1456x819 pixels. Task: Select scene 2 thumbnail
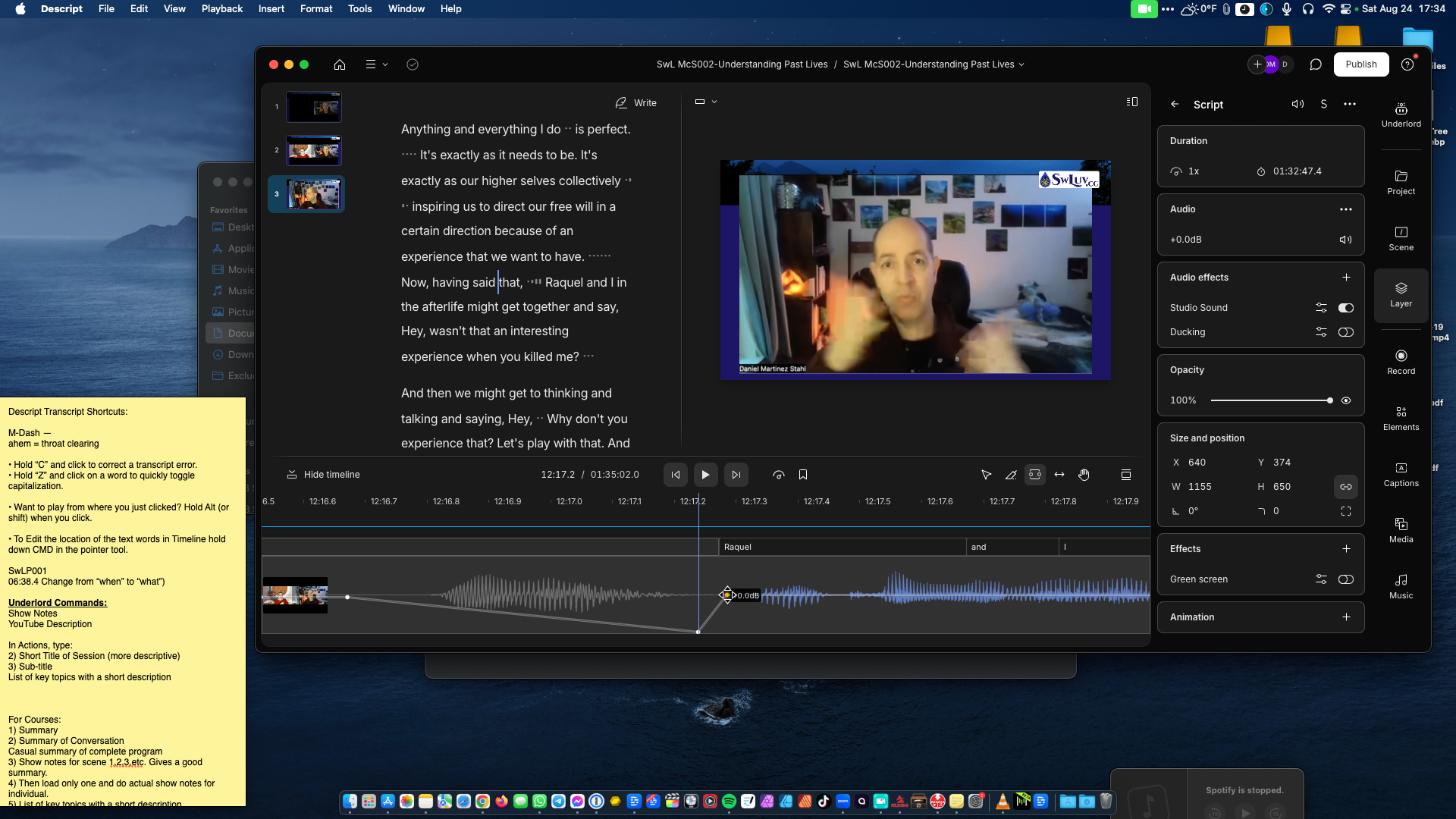pos(314,150)
